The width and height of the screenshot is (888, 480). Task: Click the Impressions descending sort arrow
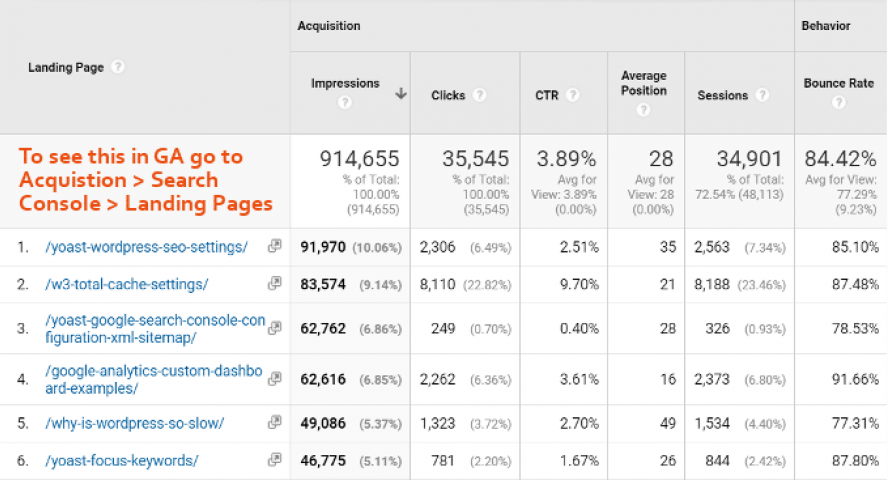point(401,93)
